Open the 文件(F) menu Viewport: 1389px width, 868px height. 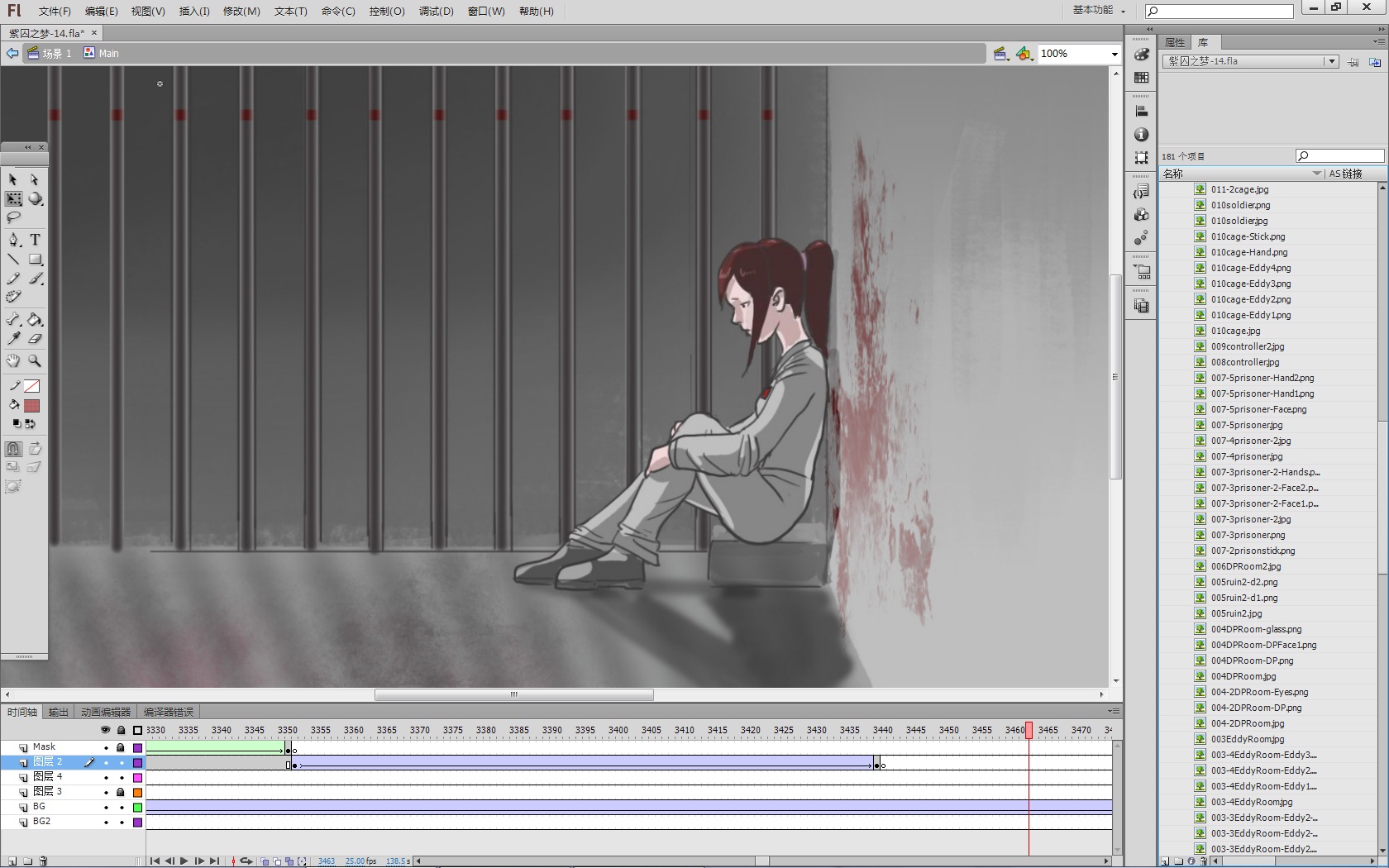[55, 11]
